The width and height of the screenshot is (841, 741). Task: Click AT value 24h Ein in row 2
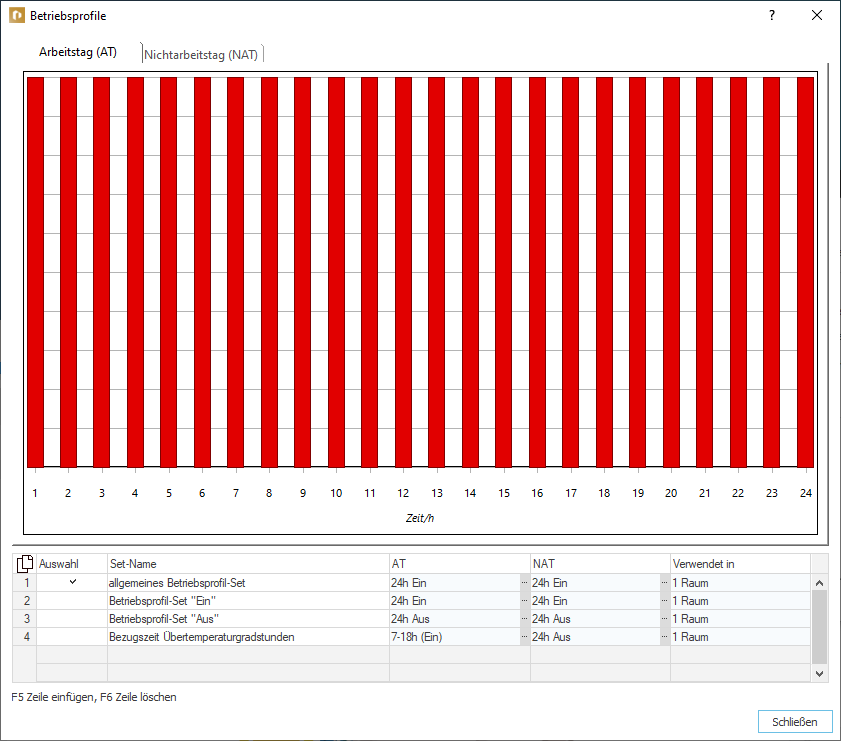(x=409, y=601)
